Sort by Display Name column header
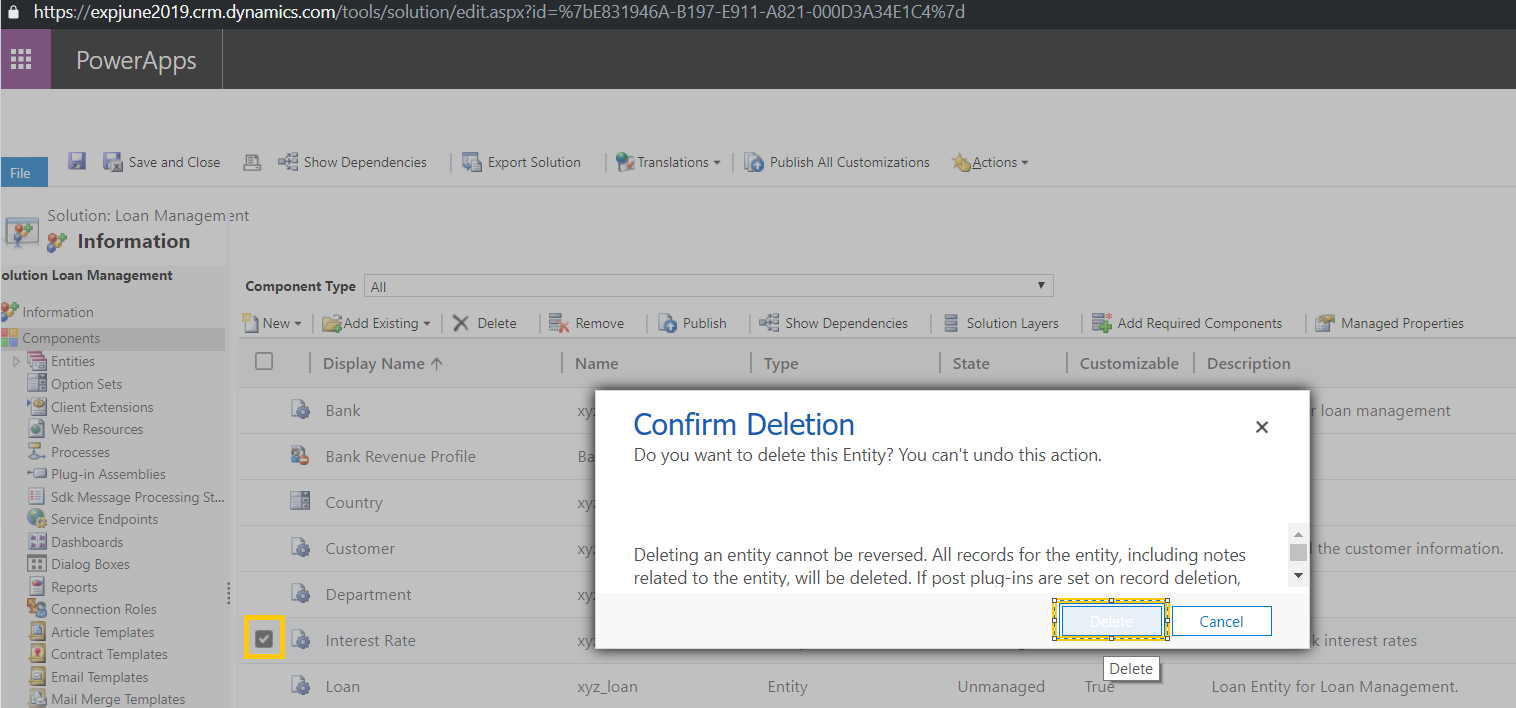The width and height of the screenshot is (1516, 708). (383, 363)
